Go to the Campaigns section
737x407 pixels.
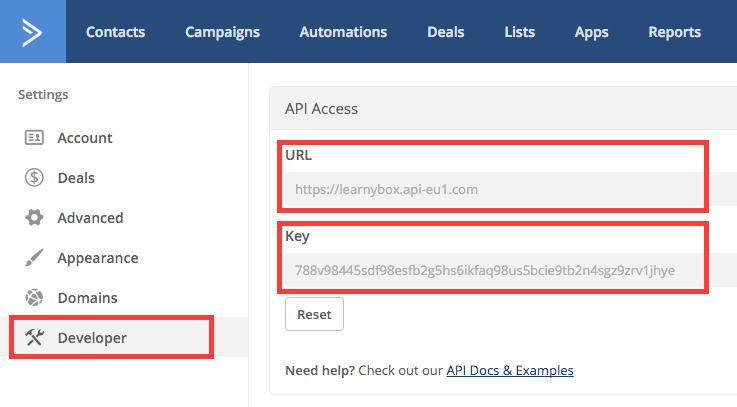pos(222,32)
